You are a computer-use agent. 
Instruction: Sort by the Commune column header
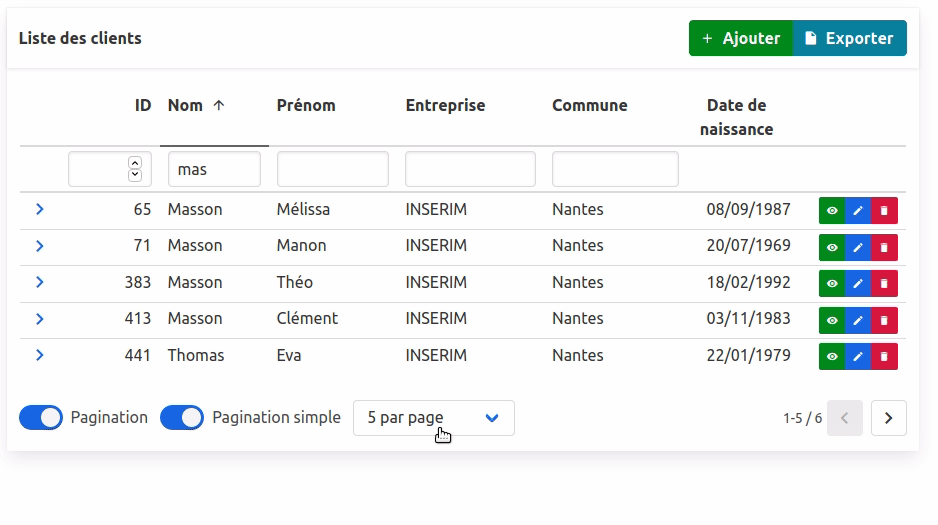(x=589, y=105)
